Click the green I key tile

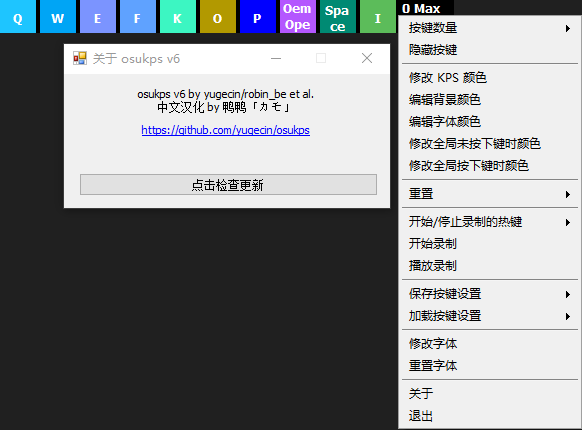(x=378, y=16)
